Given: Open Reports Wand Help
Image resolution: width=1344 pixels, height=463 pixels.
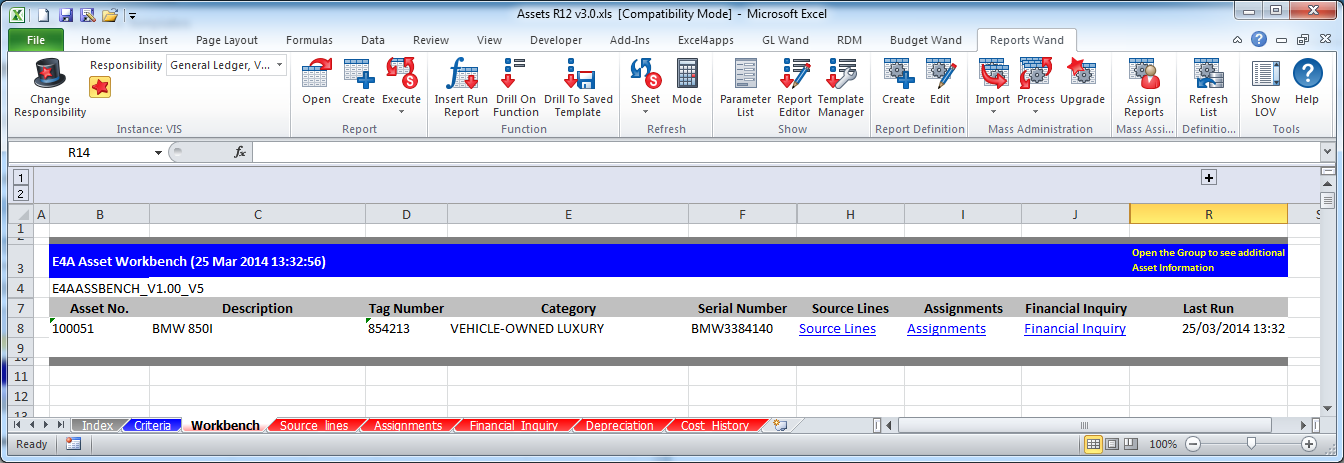Looking at the screenshot, I should [x=1307, y=74].
